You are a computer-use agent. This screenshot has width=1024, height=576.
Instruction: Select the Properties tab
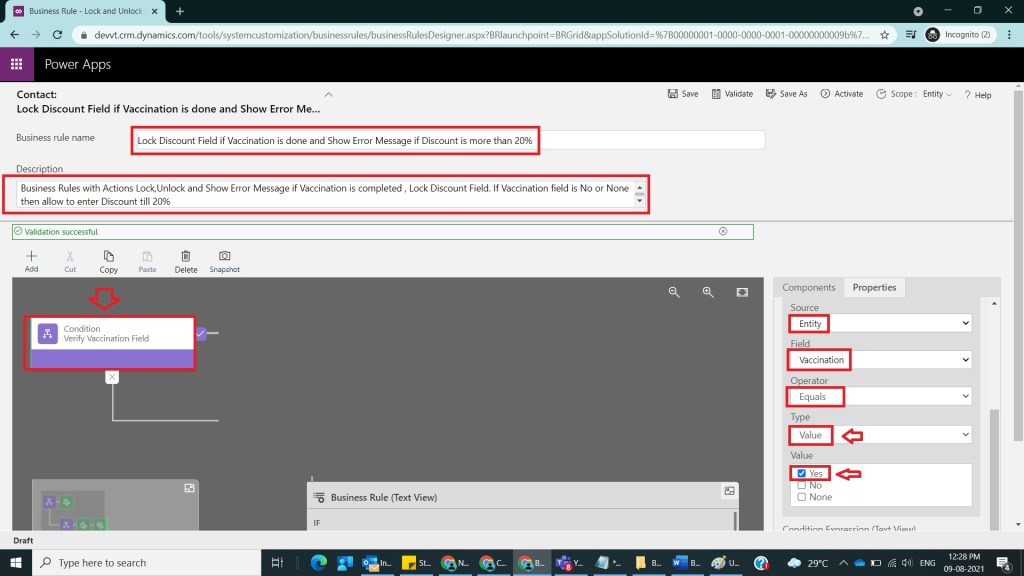[874, 287]
